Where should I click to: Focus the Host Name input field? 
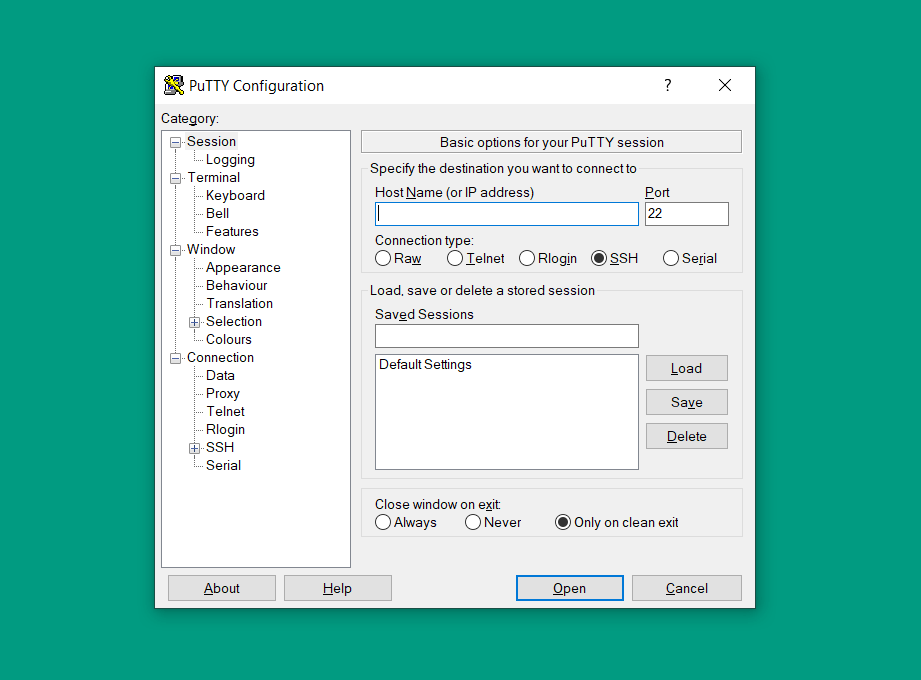tap(507, 214)
